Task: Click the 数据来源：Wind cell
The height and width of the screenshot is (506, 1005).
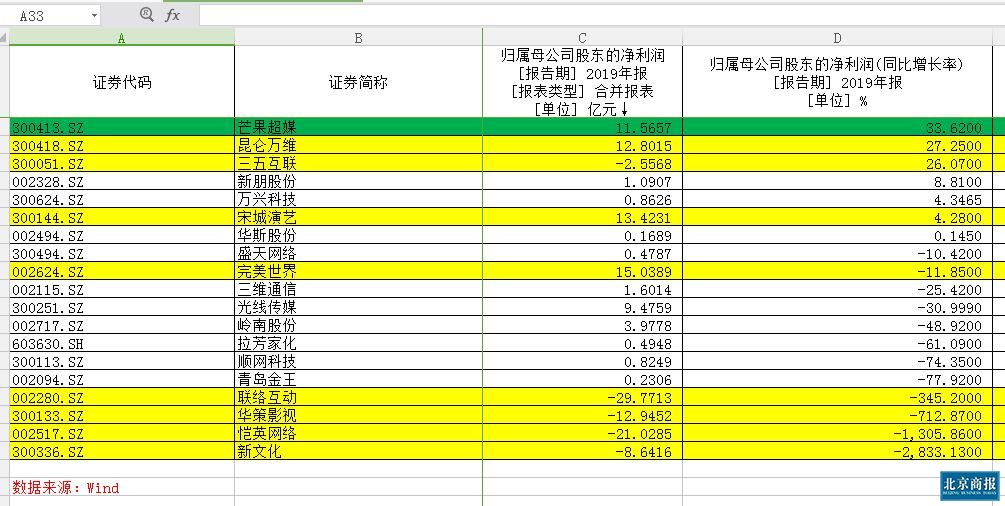Action: pyautogui.click(x=122, y=487)
